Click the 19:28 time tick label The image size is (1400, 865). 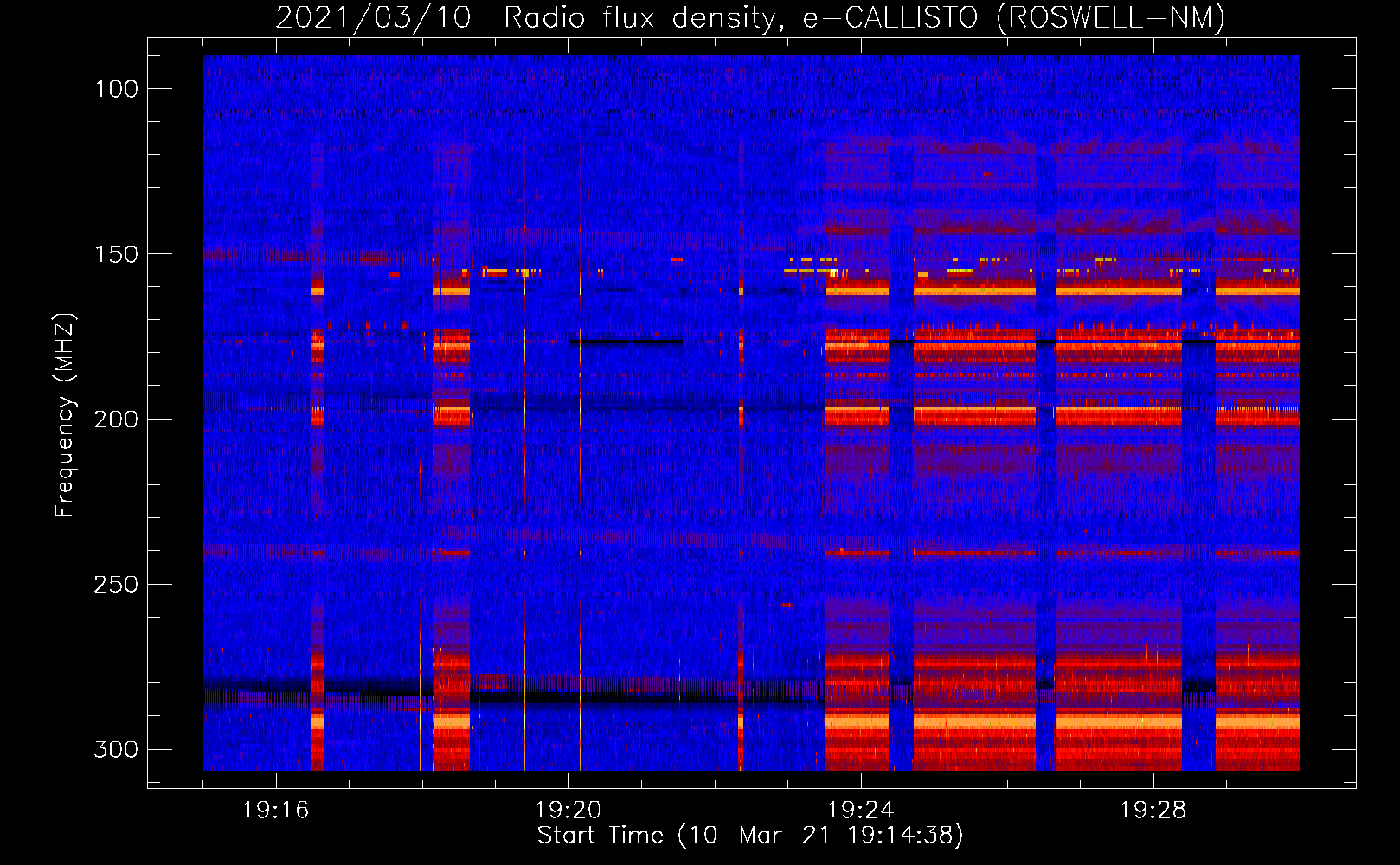tap(1153, 810)
